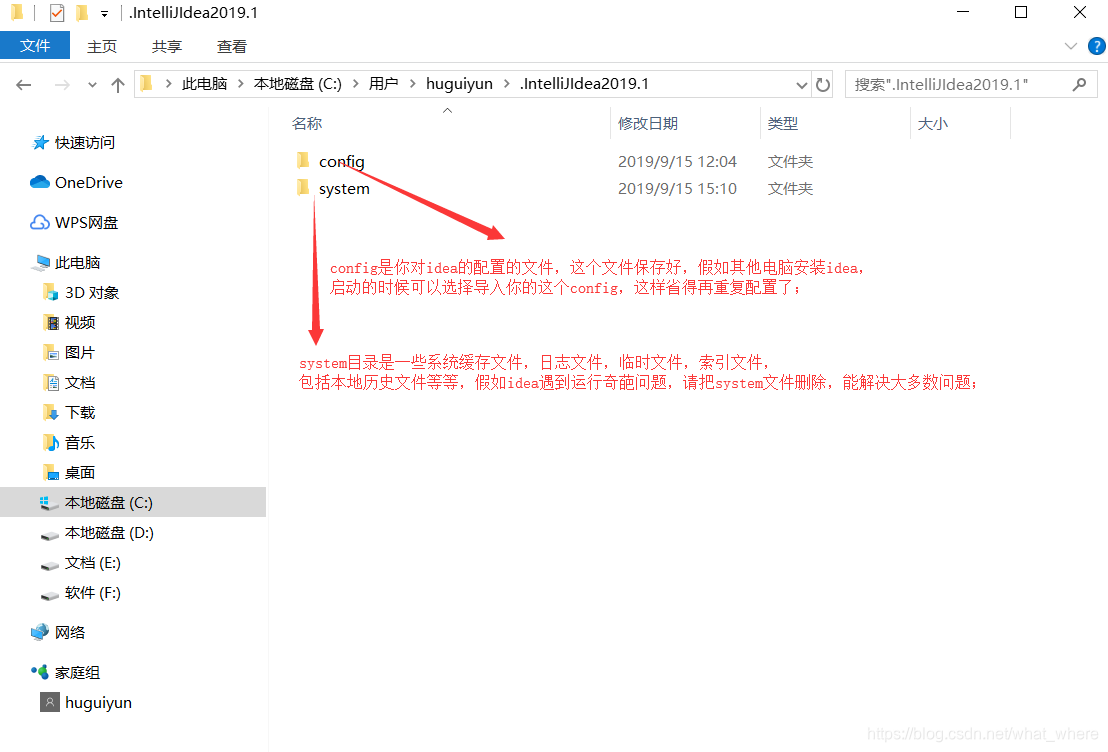The height and width of the screenshot is (752, 1108).
Task: Click the new folder quick access icon
Action: point(82,13)
